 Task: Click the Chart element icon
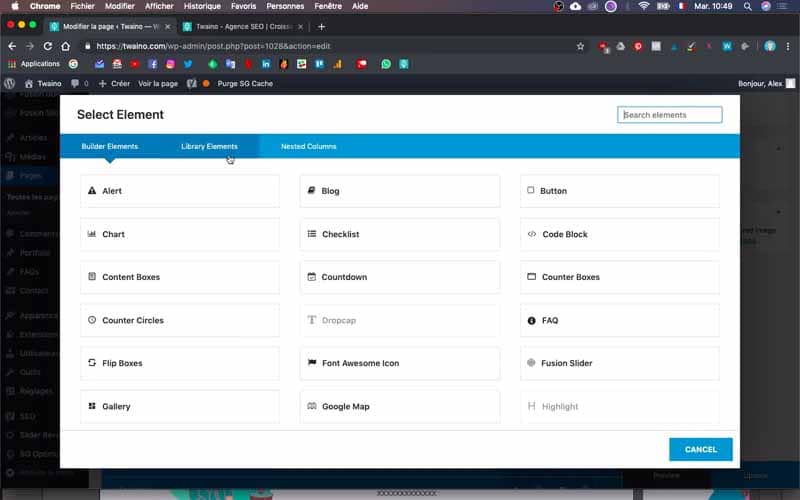tap(92, 234)
